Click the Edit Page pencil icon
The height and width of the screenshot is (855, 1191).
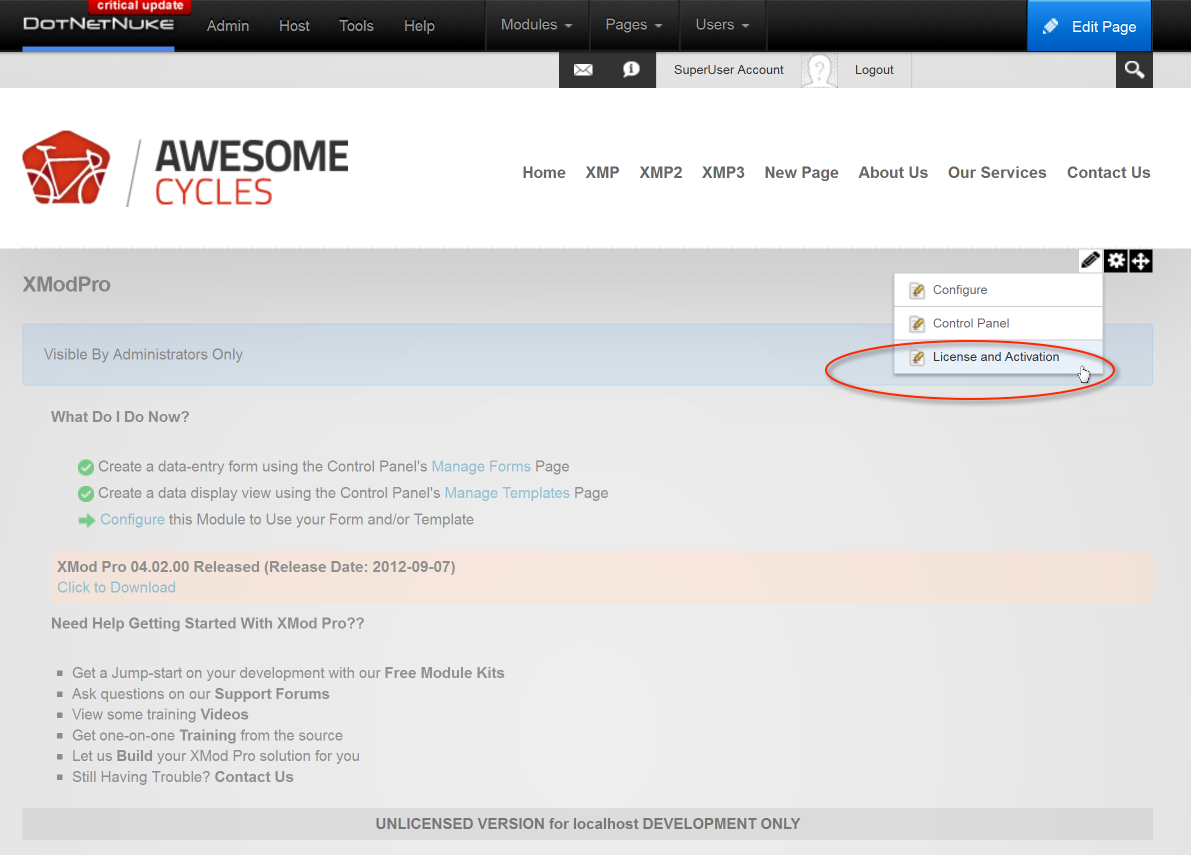click(x=1050, y=27)
